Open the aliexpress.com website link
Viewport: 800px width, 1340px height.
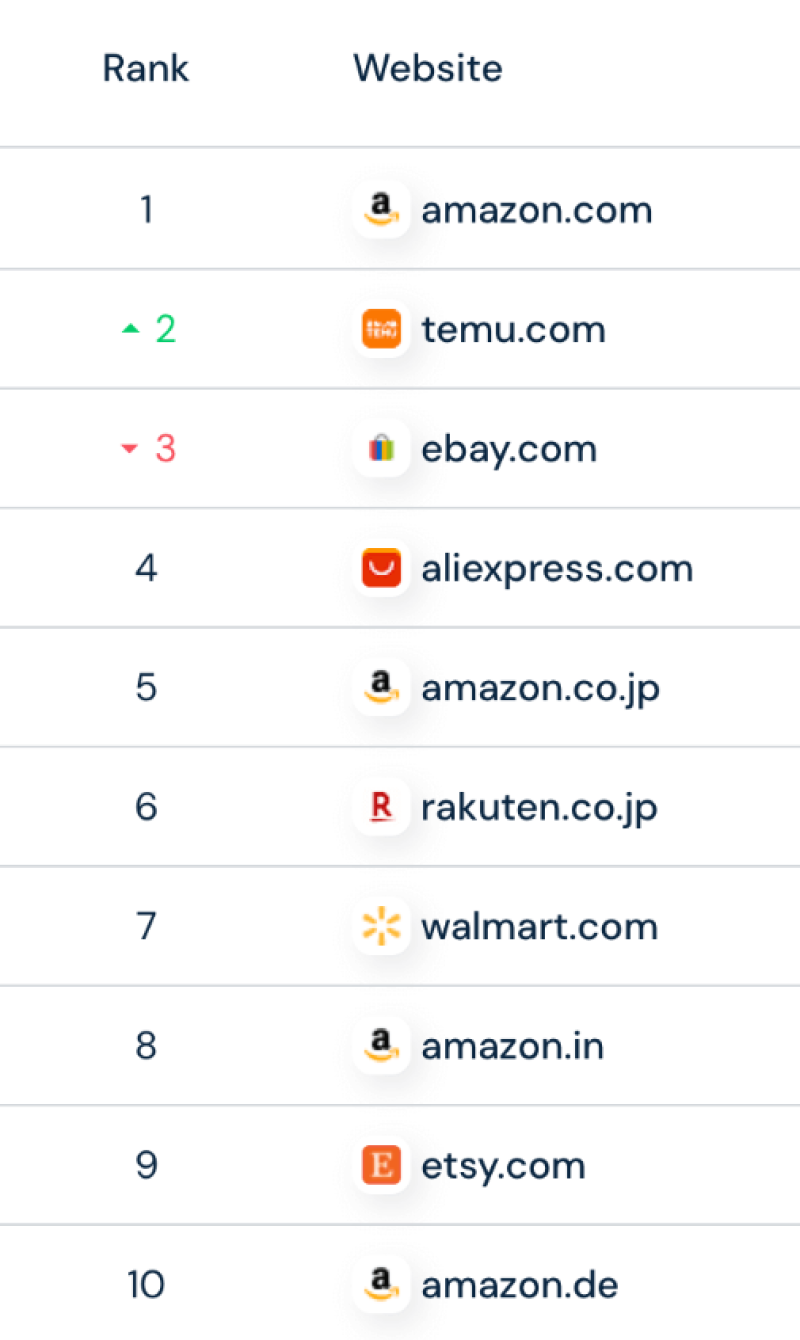coord(557,568)
